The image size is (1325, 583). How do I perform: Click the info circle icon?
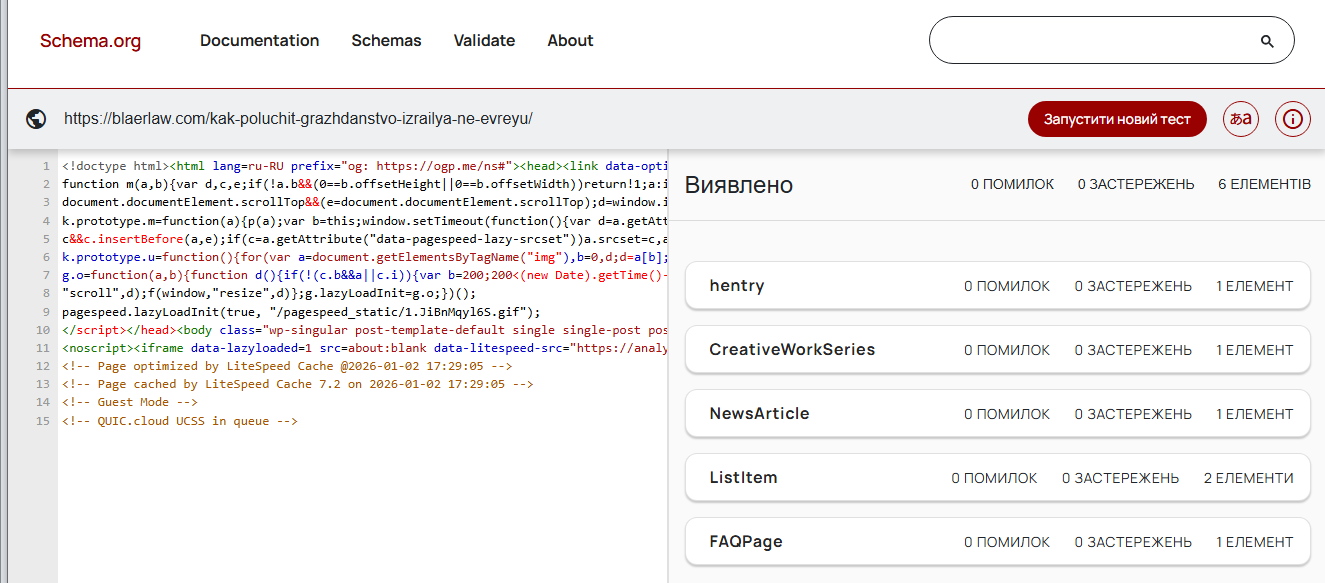coord(1293,119)
